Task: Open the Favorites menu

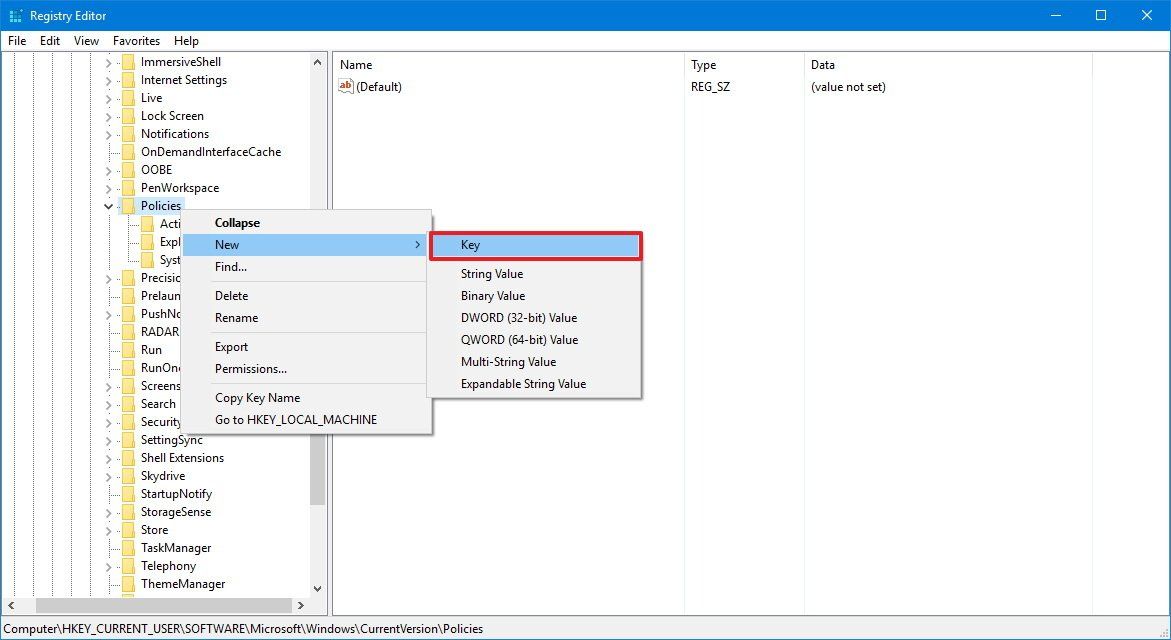Action: (x=136, y=41)
